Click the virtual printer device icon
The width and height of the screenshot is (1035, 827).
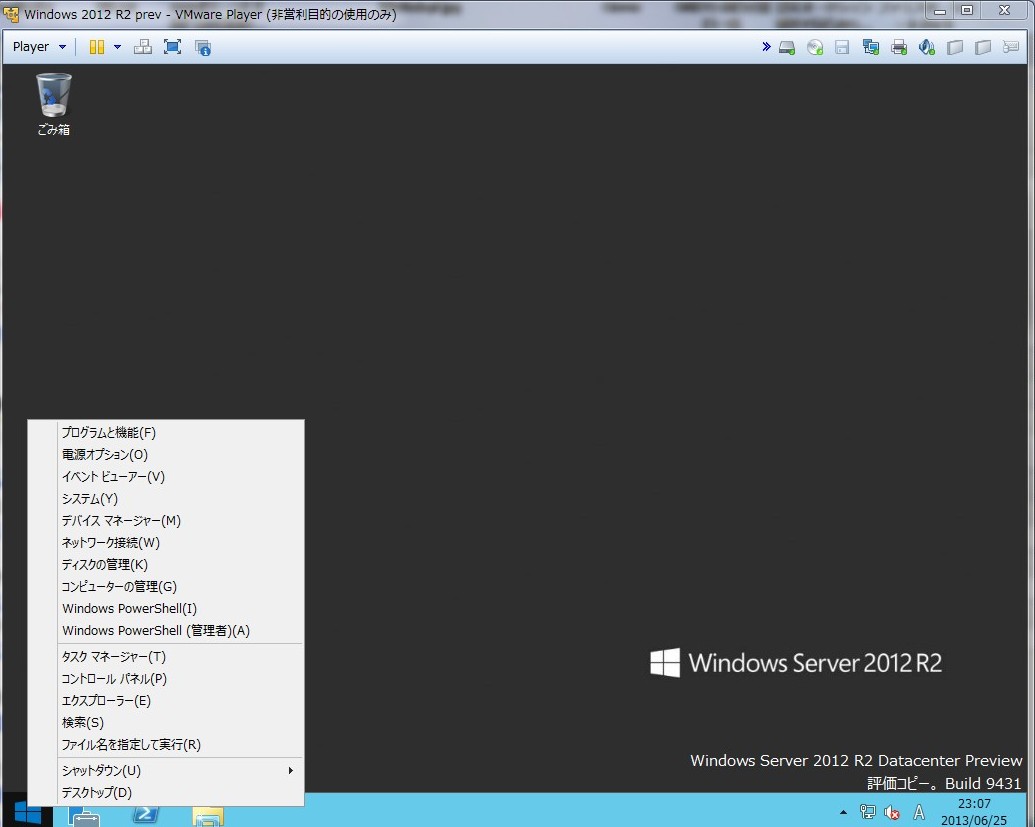(x=898, y=46)
